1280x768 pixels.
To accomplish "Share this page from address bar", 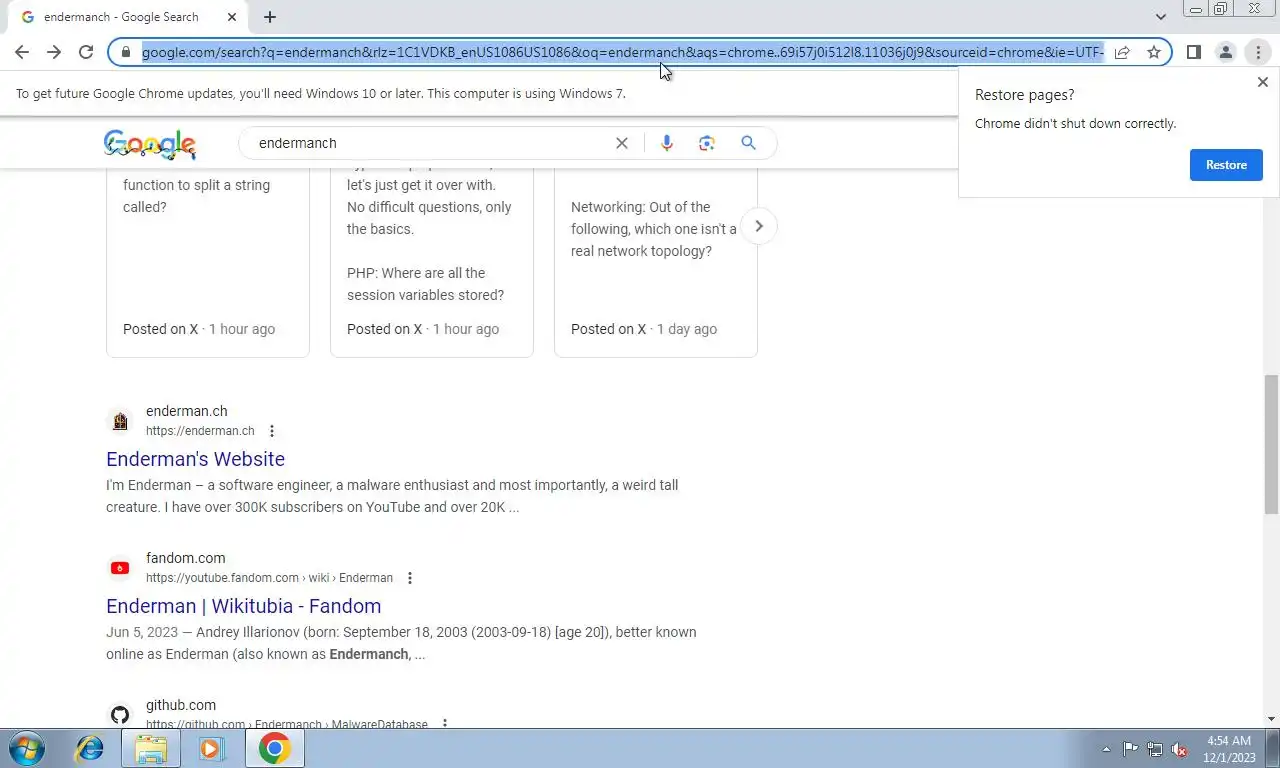I will [x=1122, y=52].
